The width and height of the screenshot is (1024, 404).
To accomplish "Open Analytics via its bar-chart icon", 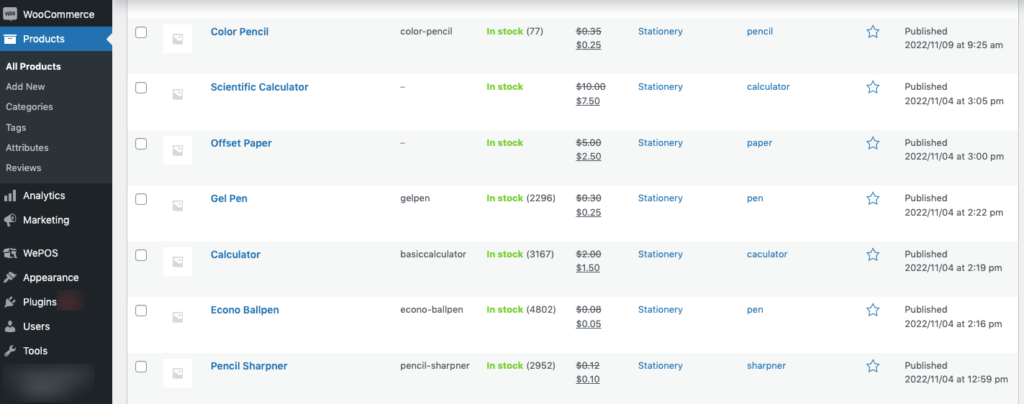I will (10, 196).
